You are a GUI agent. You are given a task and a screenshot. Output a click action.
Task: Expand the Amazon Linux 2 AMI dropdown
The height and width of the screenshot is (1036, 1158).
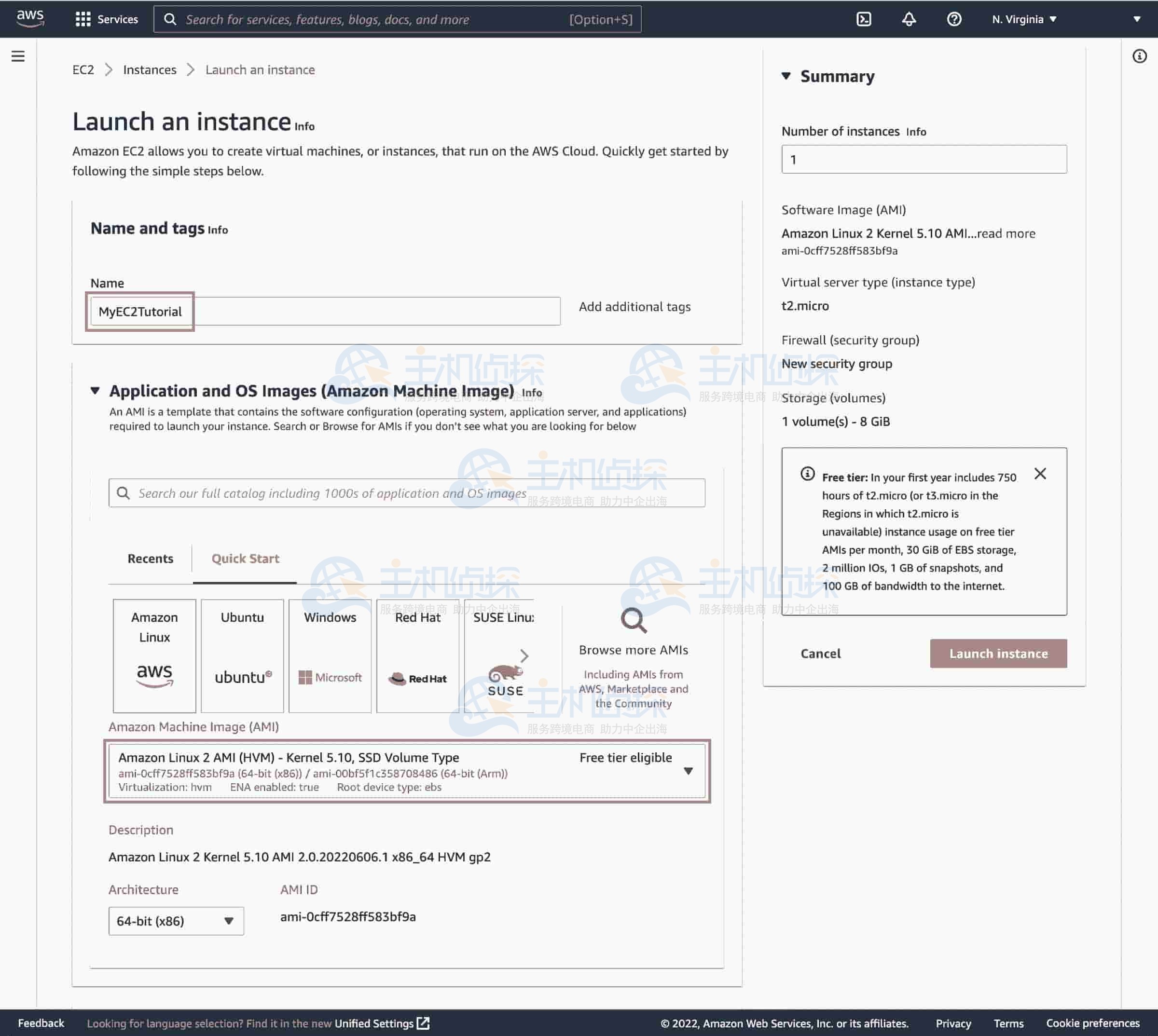[689, 771]
